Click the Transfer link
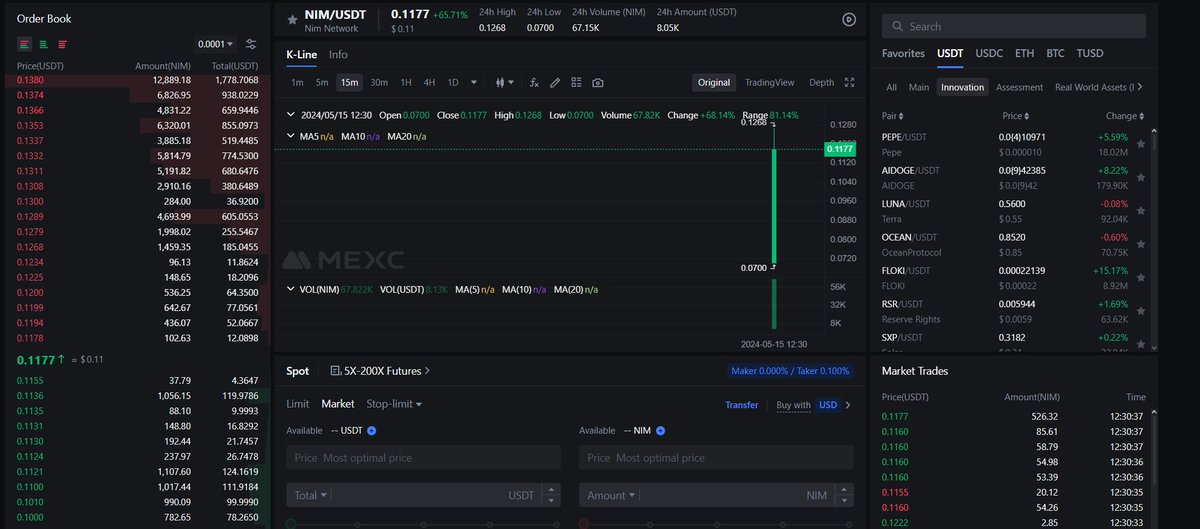 742,405
